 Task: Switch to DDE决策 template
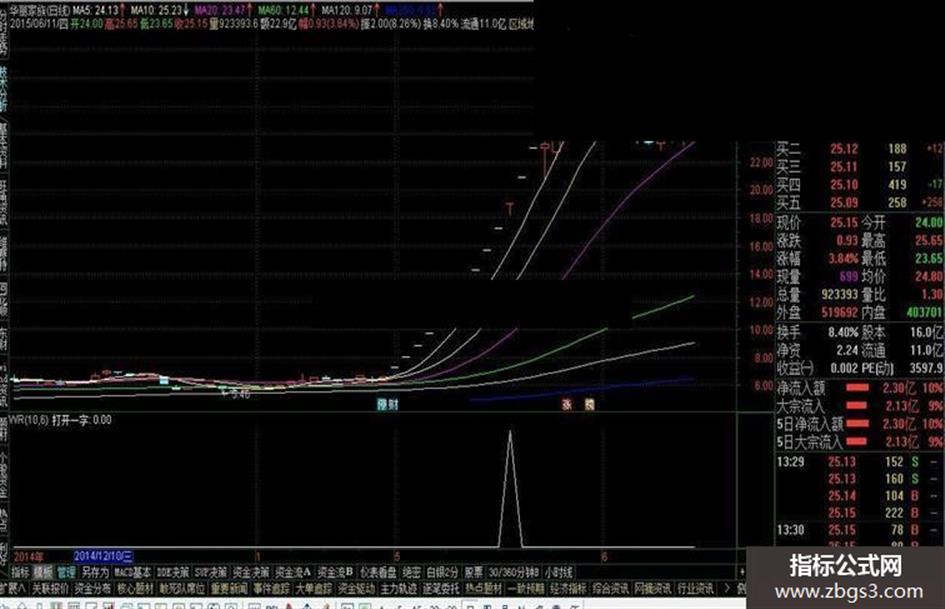pyautogui.click(x=172, y=572)
